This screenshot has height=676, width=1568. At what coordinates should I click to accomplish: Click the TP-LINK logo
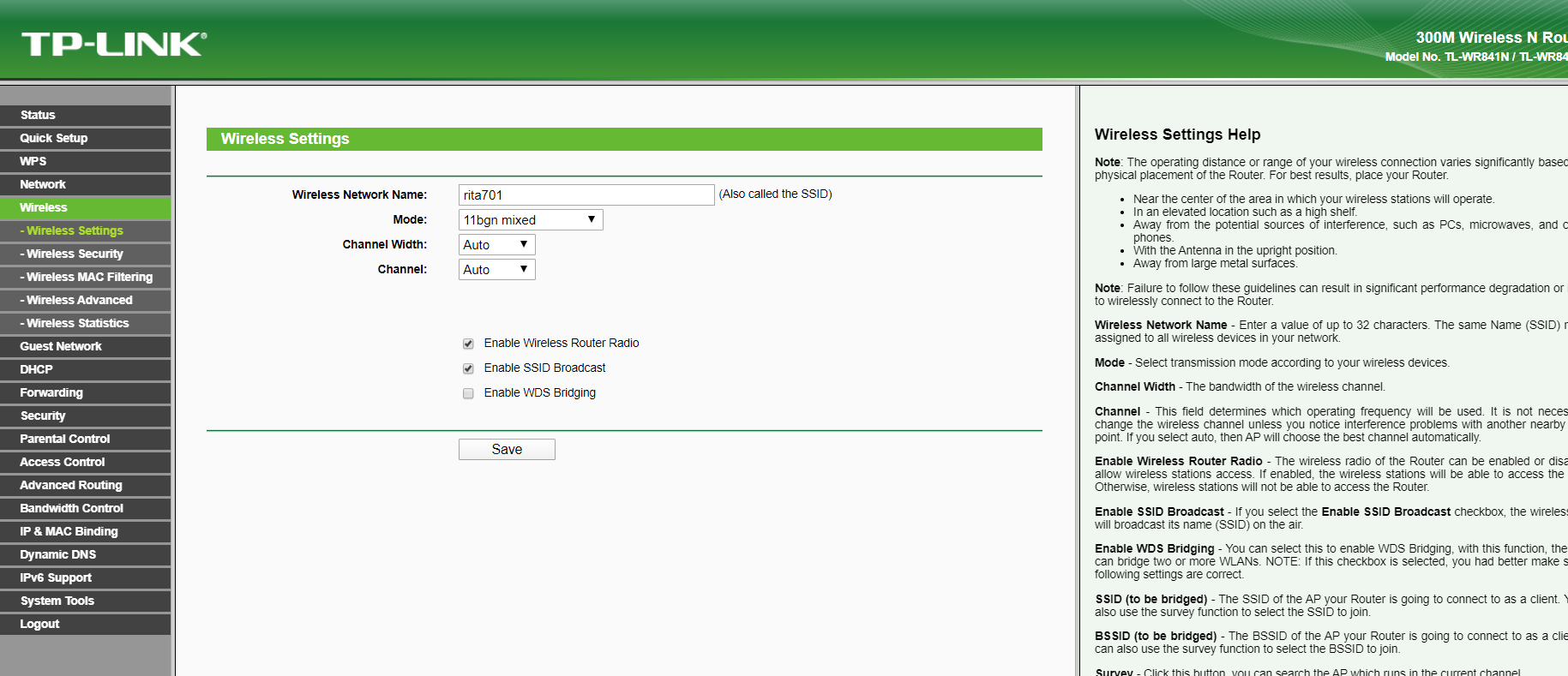[114, 44]
